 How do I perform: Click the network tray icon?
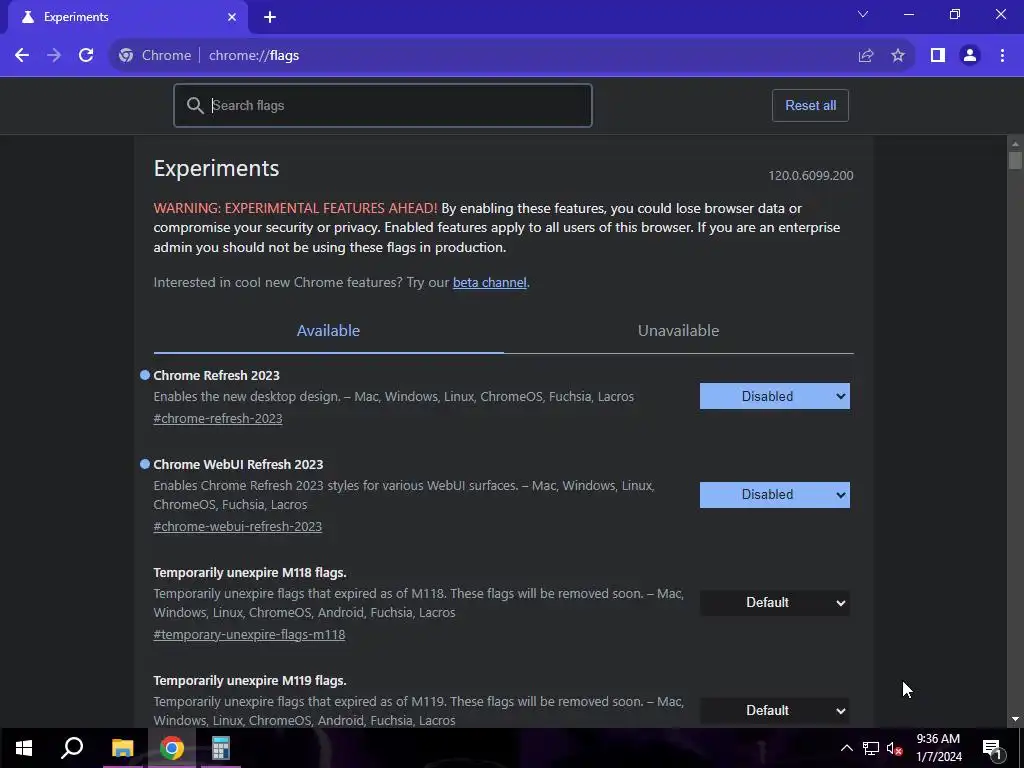point(871,748)
